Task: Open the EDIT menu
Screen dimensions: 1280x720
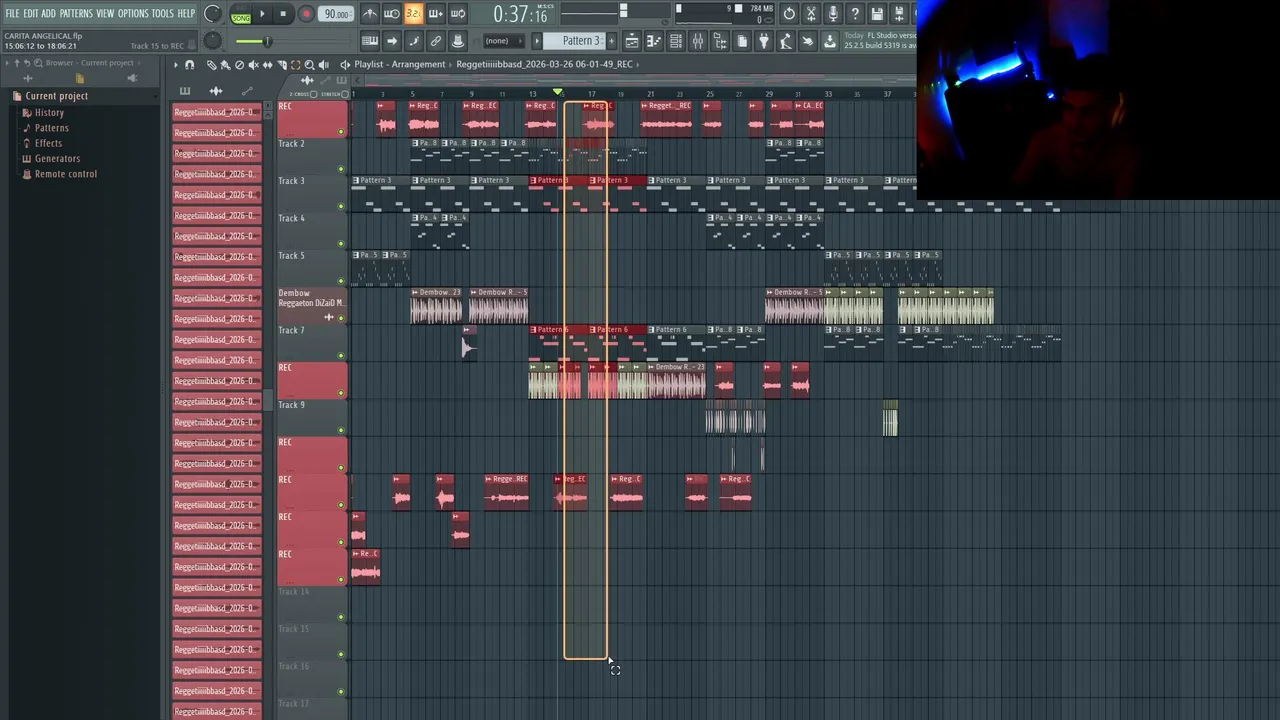Action: click(30, 13)
